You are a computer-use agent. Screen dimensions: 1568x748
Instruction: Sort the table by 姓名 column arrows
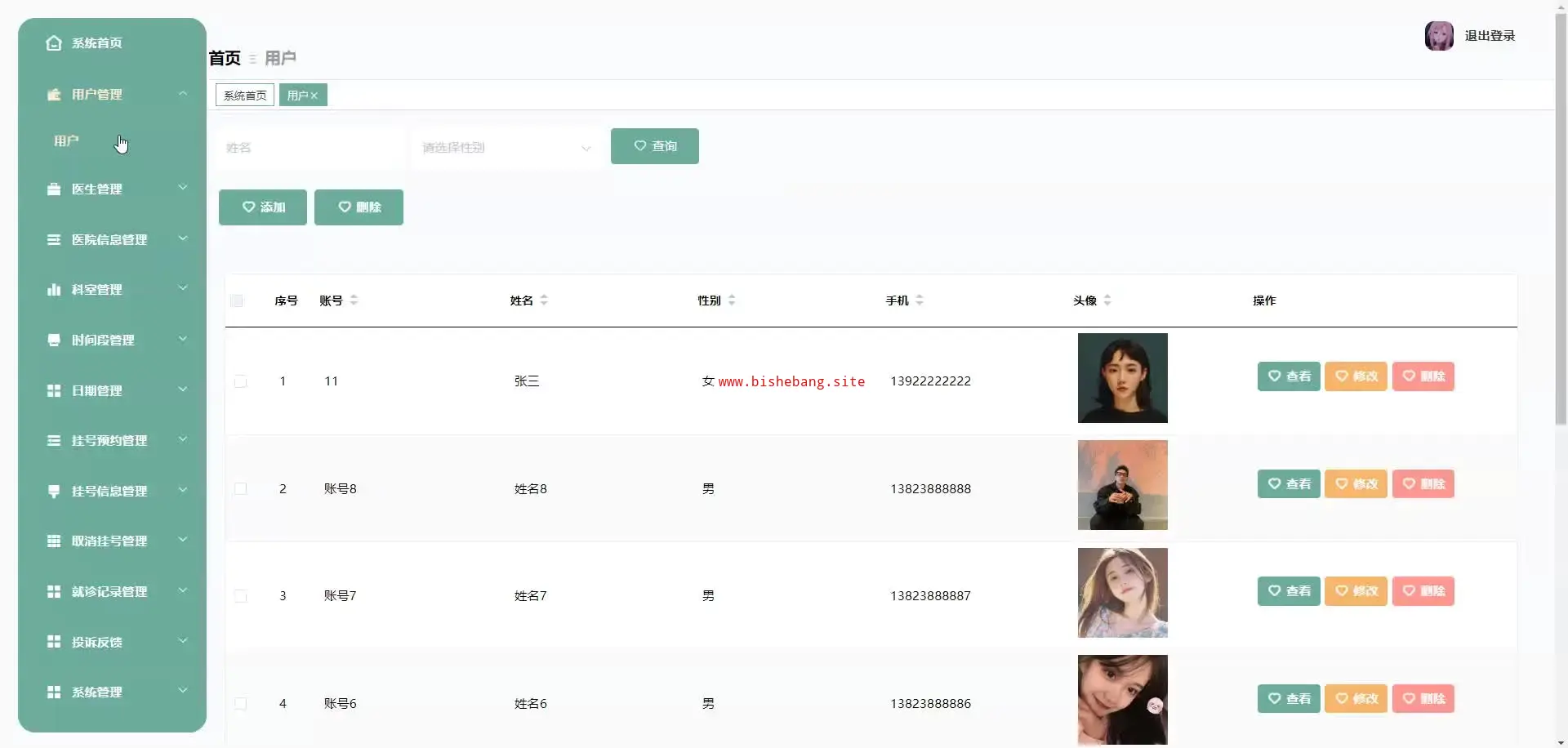(544, 301)
